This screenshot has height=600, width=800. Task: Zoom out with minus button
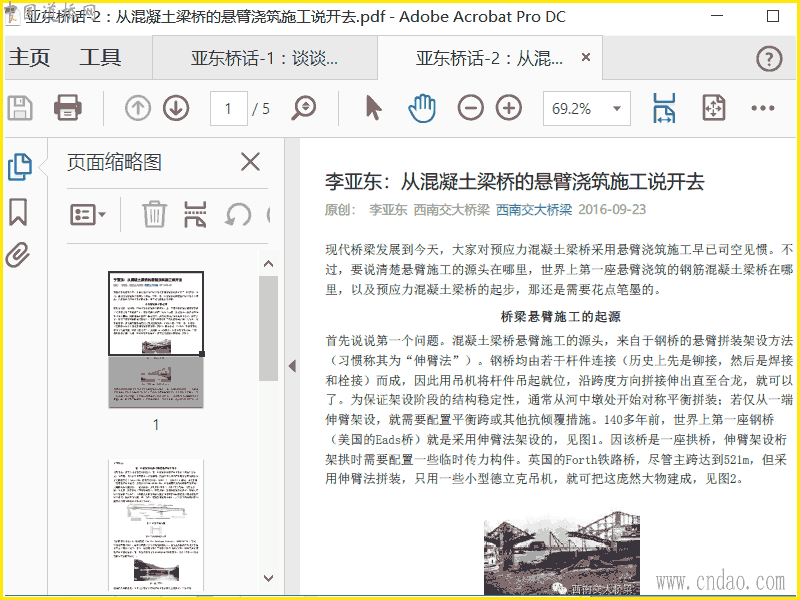(470, 108)
